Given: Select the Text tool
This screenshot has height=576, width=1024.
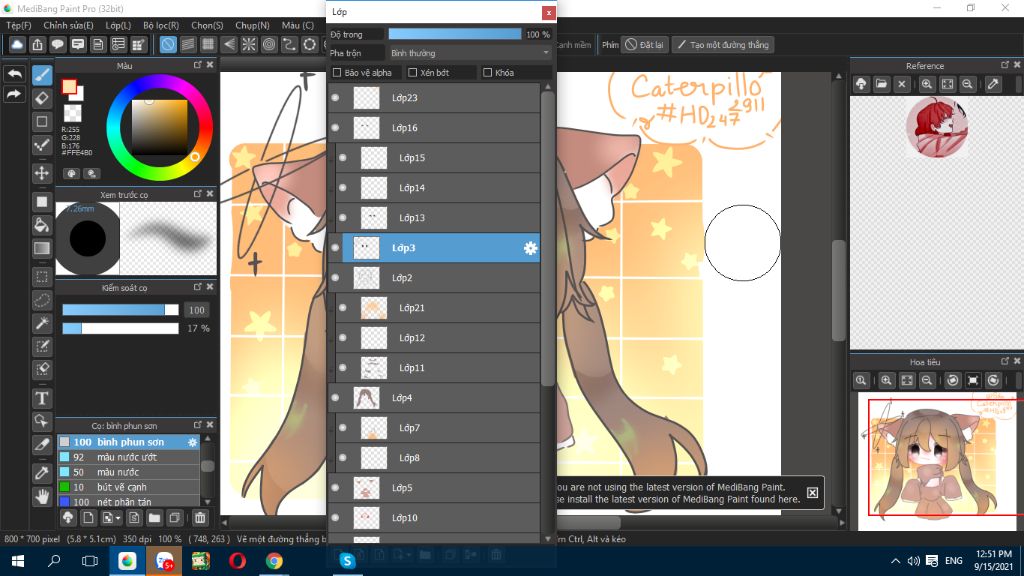Looking at the screenshot, I should click(x=42, y=398).
